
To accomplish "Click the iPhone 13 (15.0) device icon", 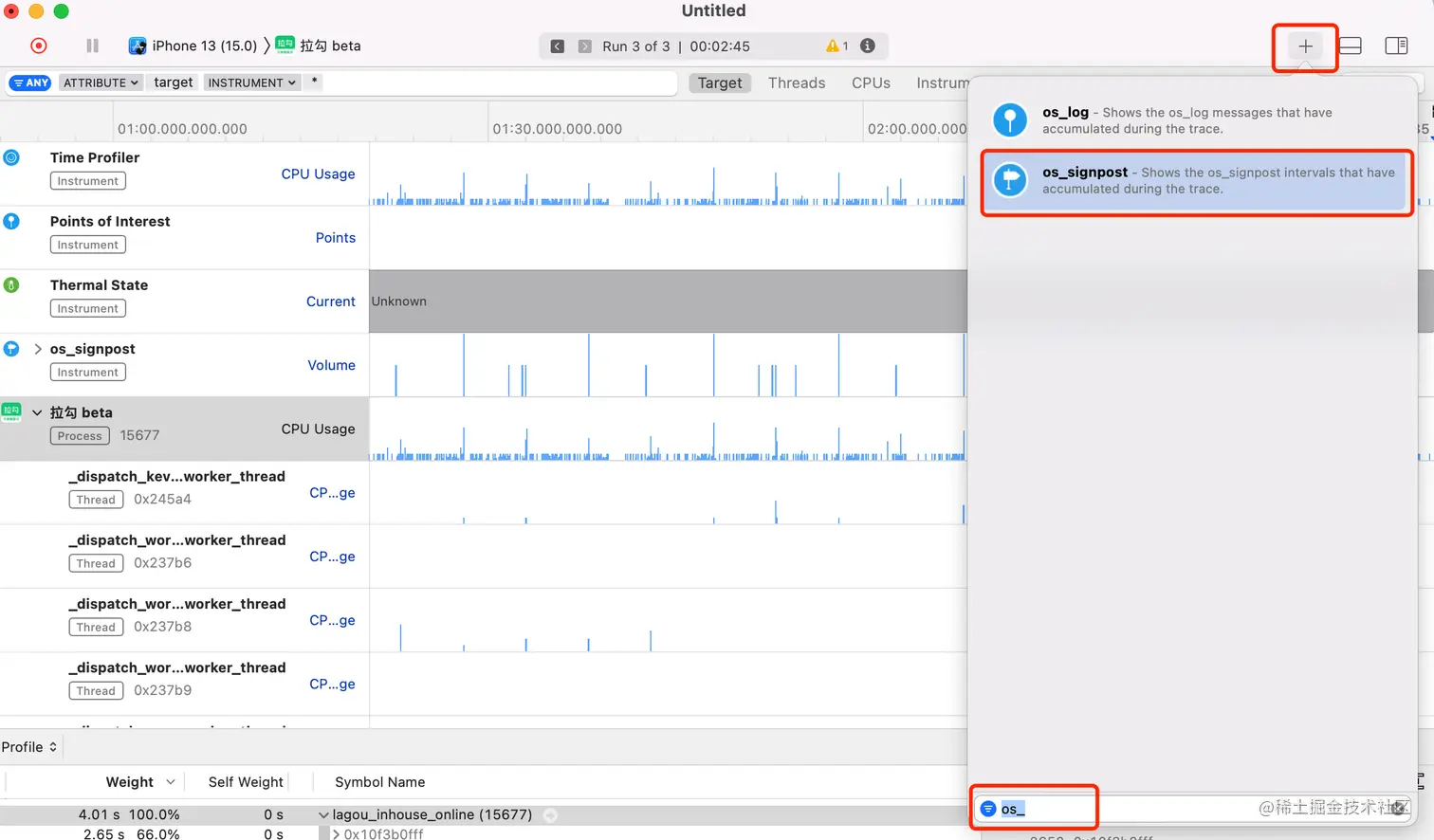I will (x=138, y=46).
